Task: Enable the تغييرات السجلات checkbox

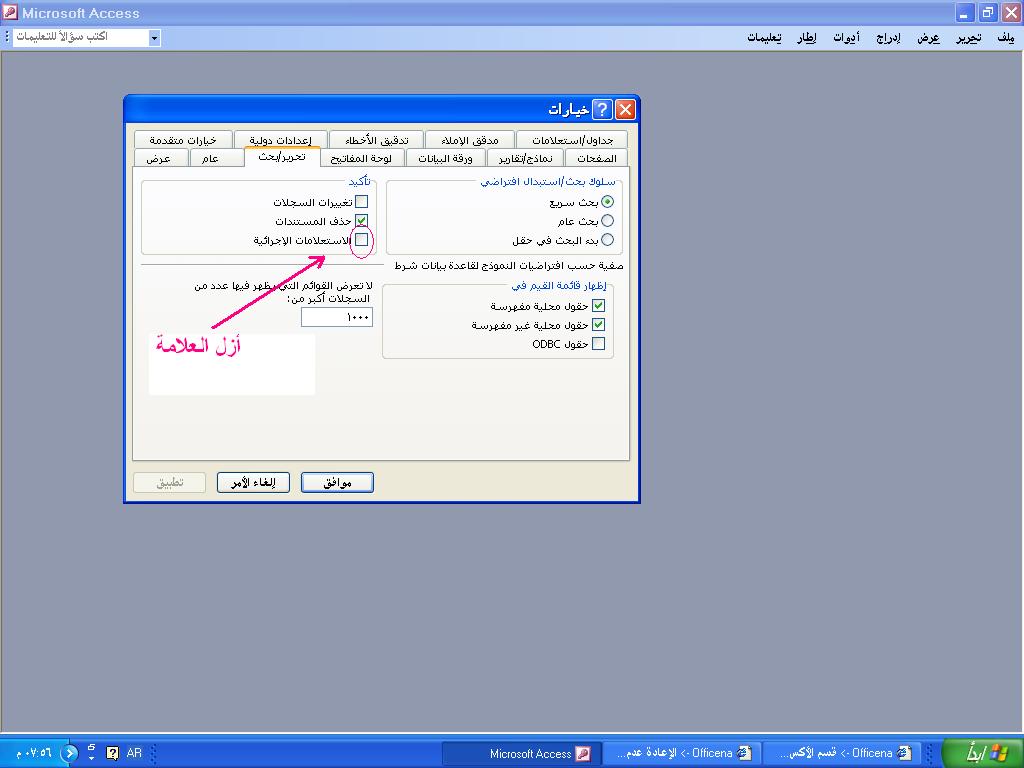Action: click(x=361, y=202)
